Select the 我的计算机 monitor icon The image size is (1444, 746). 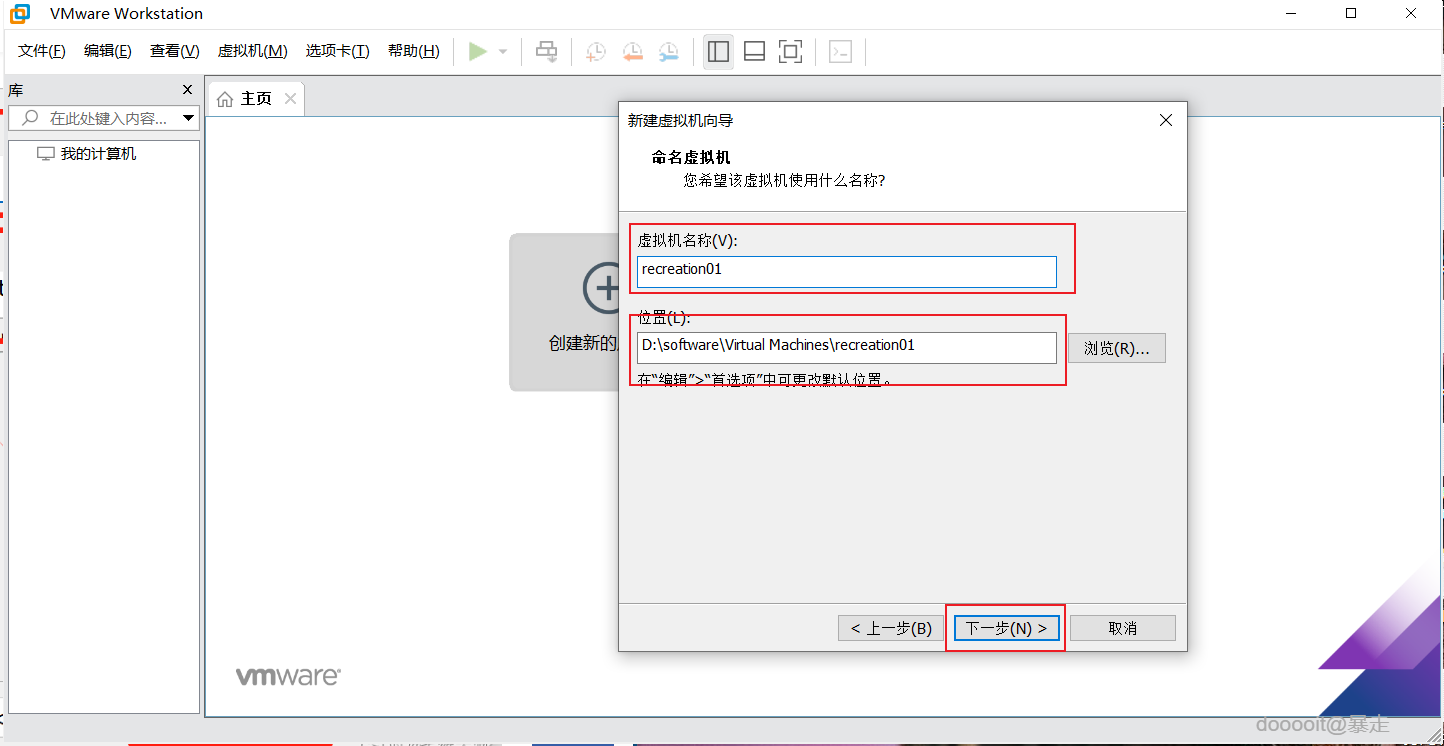[46, 153]
